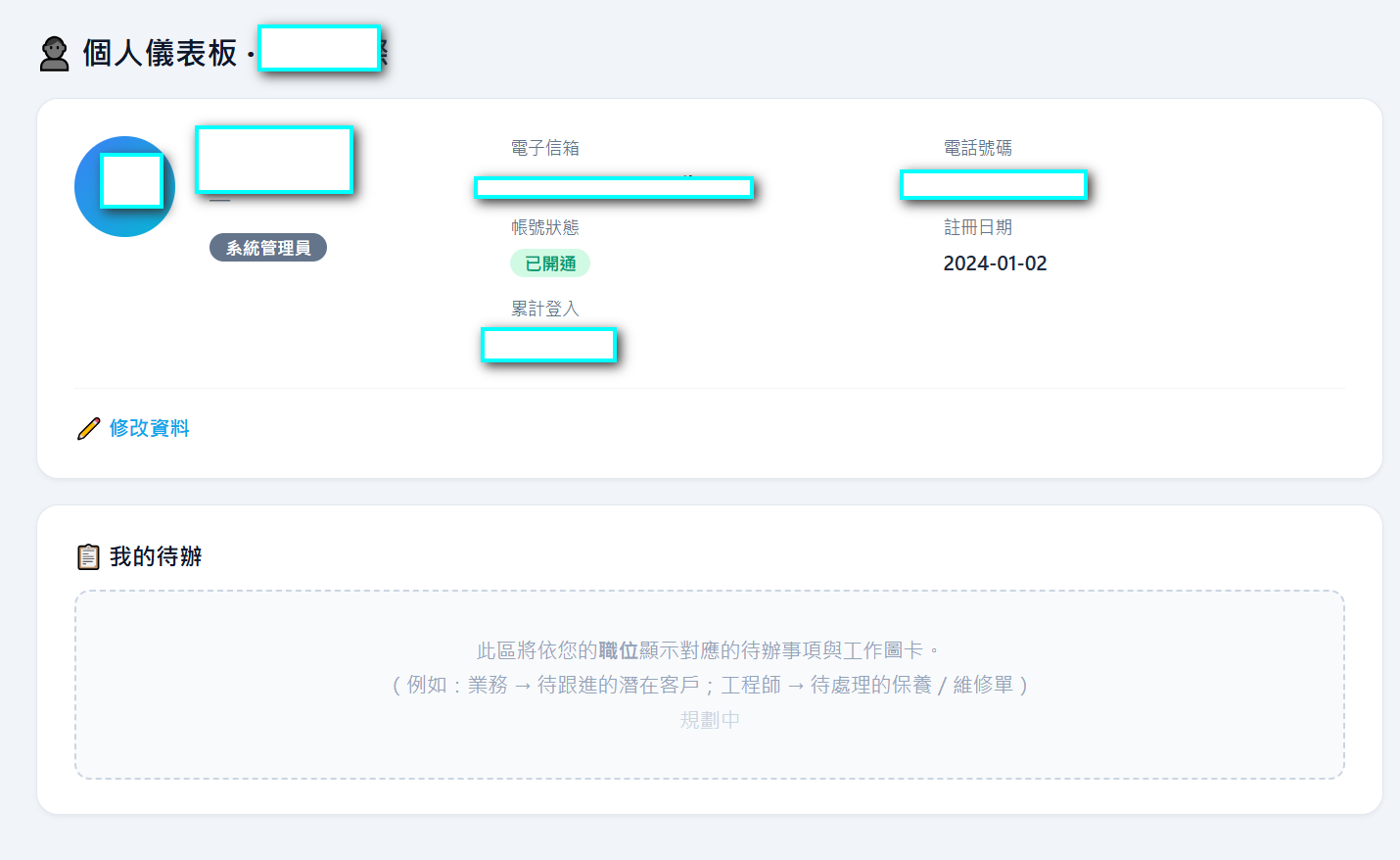1400x860 pixels.
Task: Click the line starting with 此區將依您的職位
Action: [x=710, y=650]
